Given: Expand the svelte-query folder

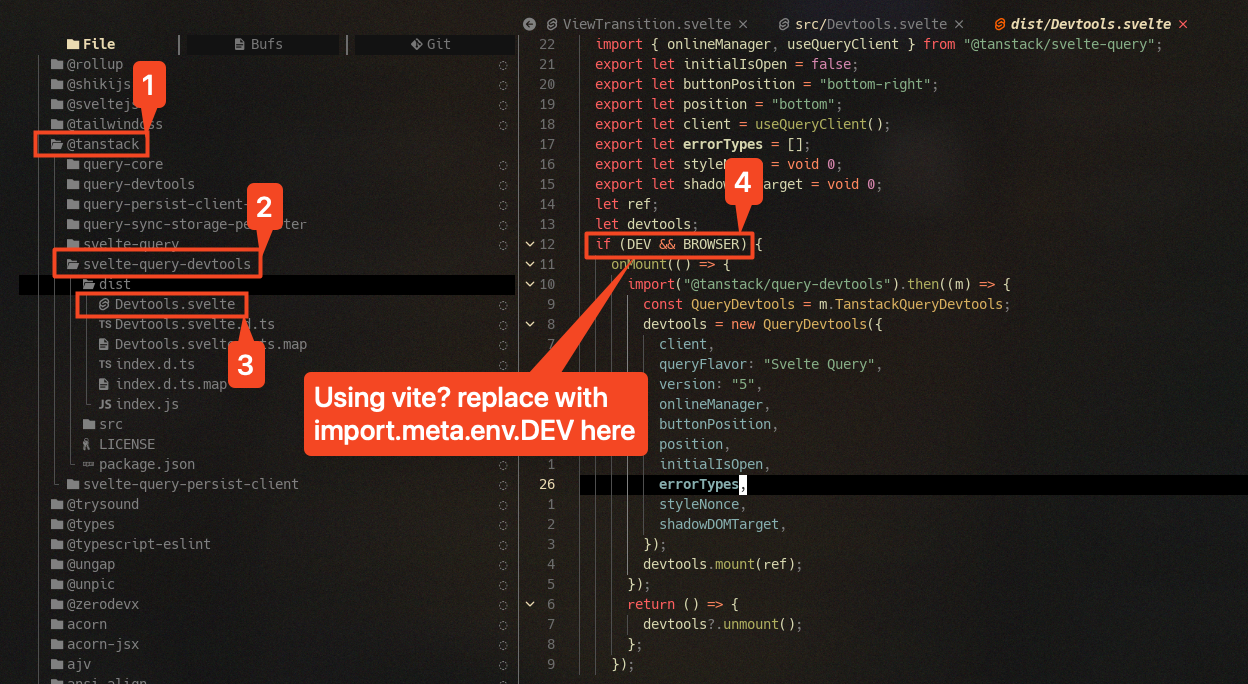Looking at the screenshot, I should click(123, 244).
